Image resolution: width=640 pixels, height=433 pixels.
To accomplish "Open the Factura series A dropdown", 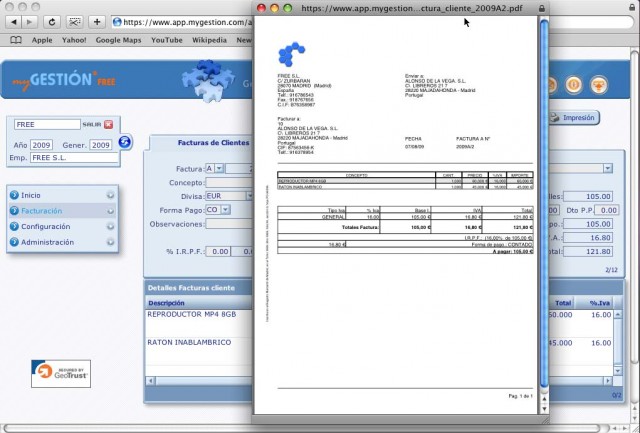I will (x=219, y=168).
